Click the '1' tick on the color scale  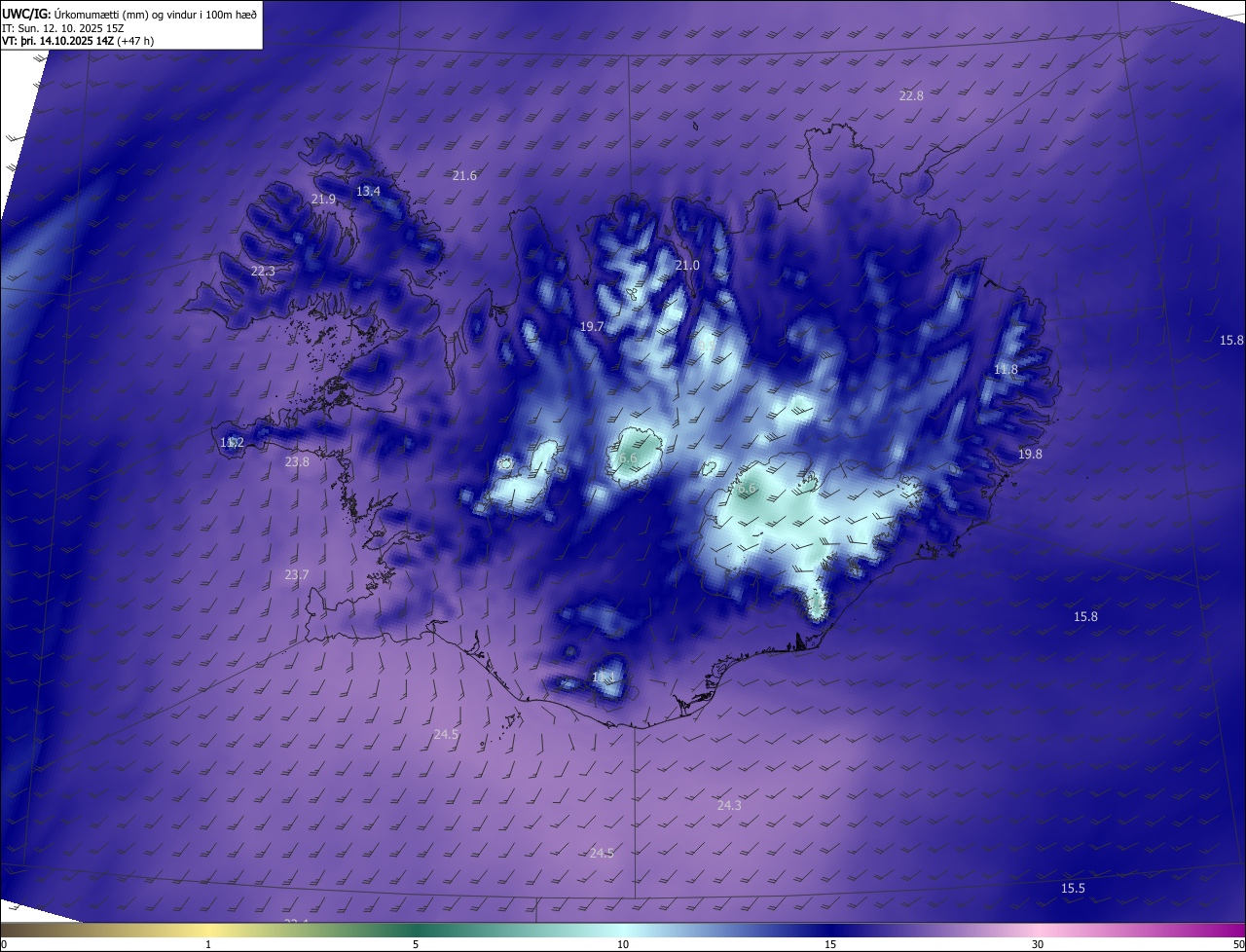(x=208, y=944)
